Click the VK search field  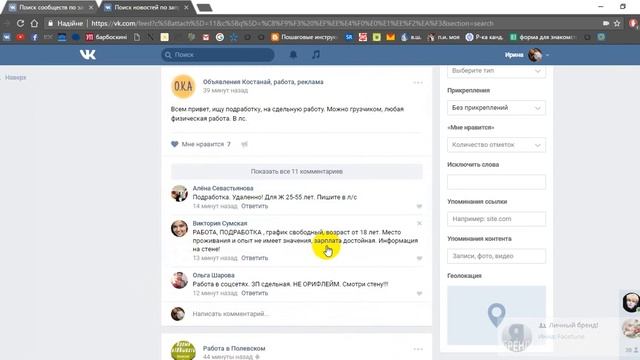coord(218,55)
